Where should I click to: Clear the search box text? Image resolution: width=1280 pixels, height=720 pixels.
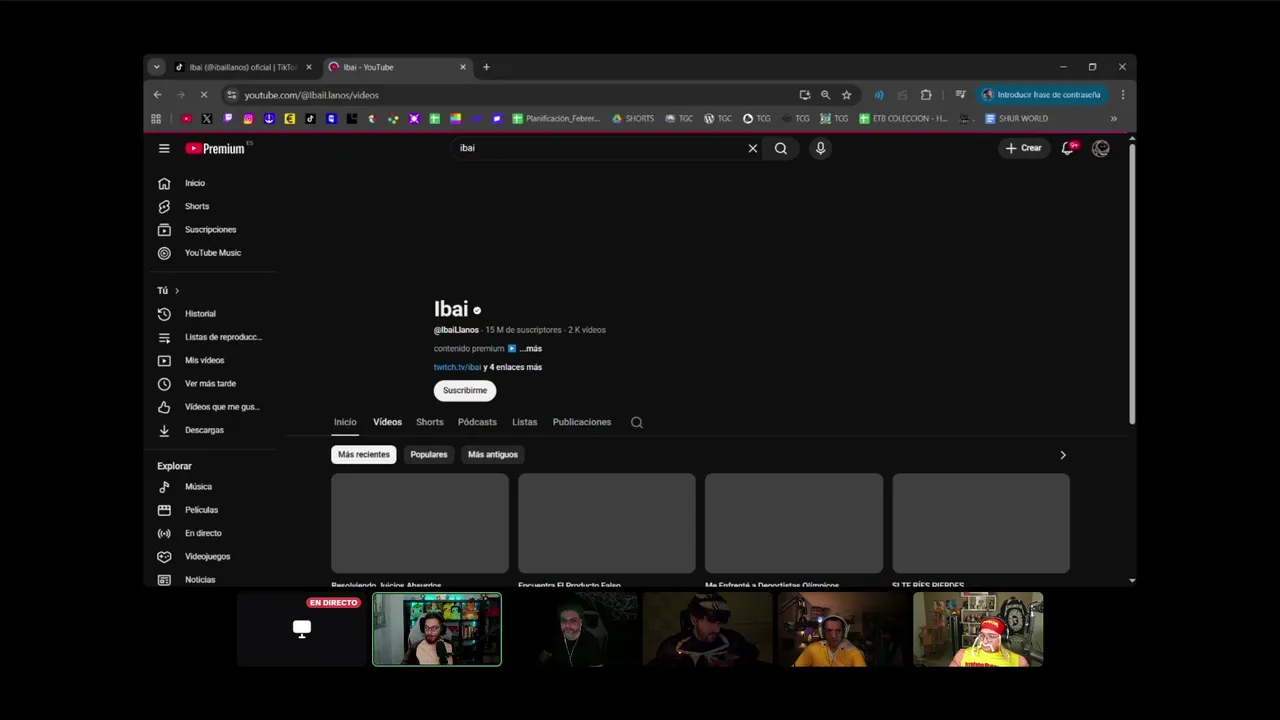[753, 148]
